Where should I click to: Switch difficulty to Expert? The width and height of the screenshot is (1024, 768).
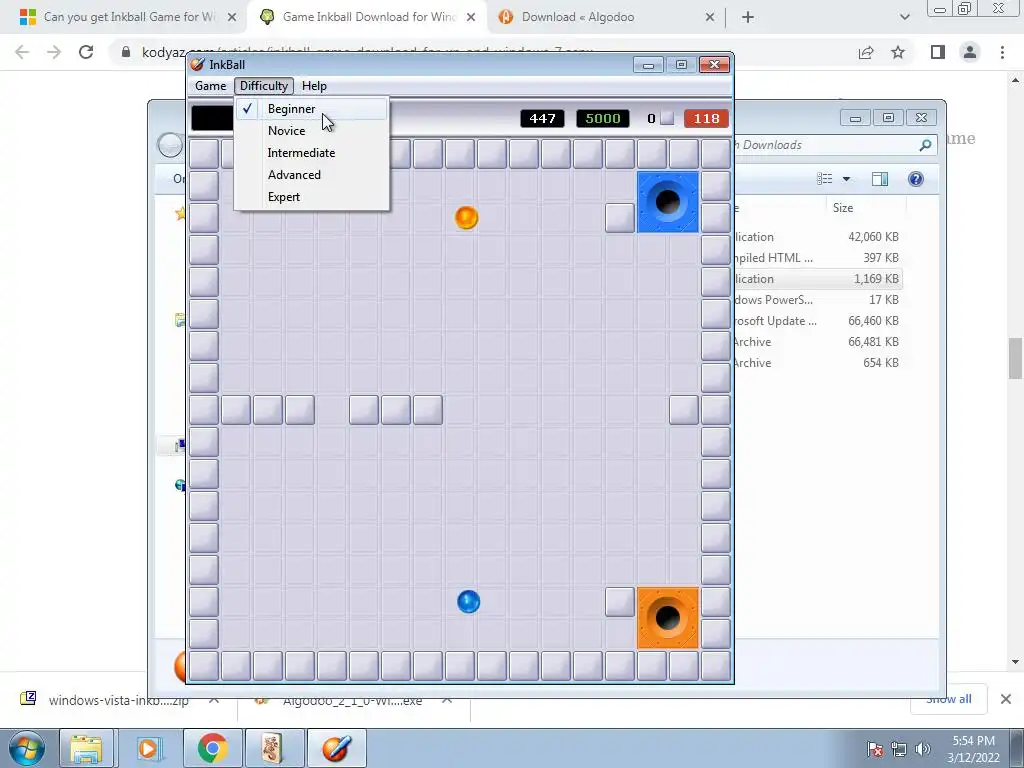click(312, 197)
